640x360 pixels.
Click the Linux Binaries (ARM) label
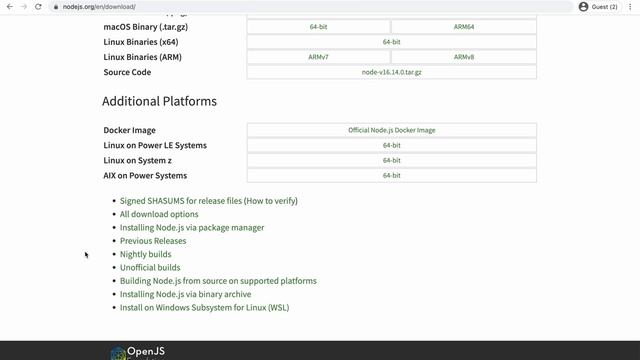coord(142,57)
